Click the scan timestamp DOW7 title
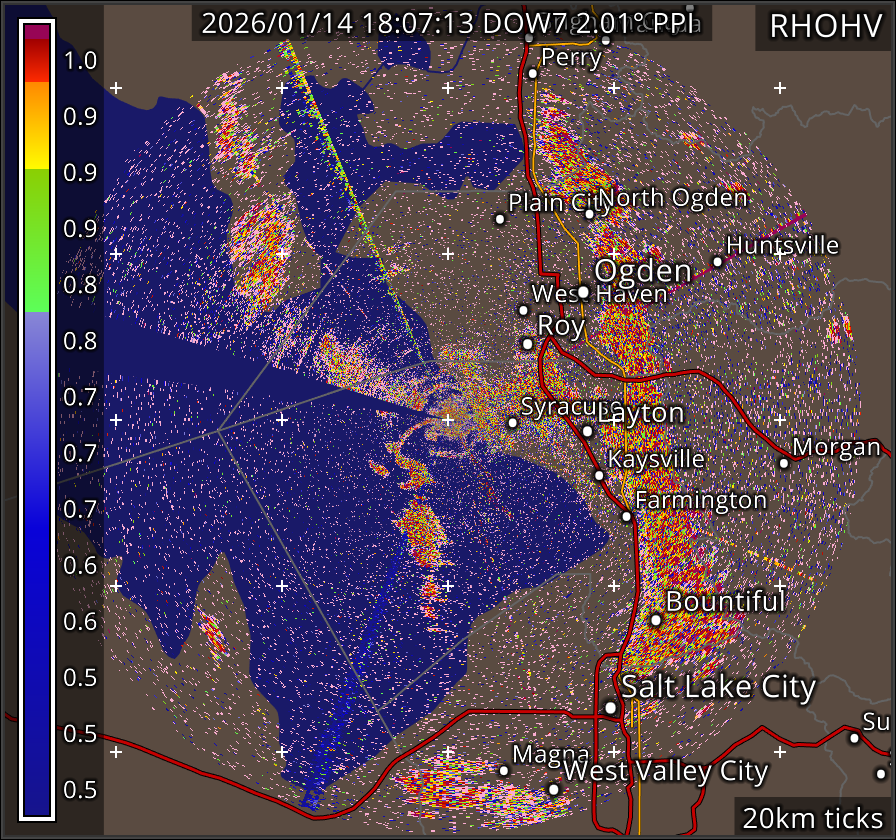 coord(452,24)
